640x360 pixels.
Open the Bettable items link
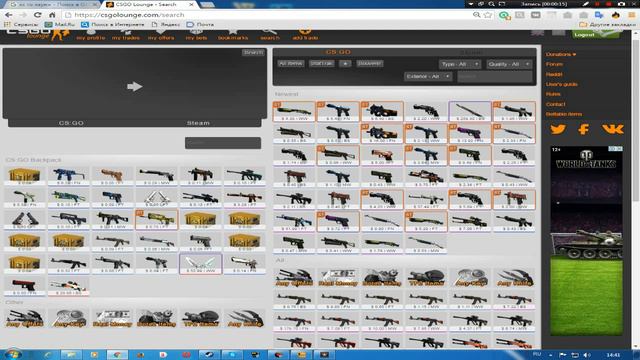pyautogui.click(x=564, y=114)
